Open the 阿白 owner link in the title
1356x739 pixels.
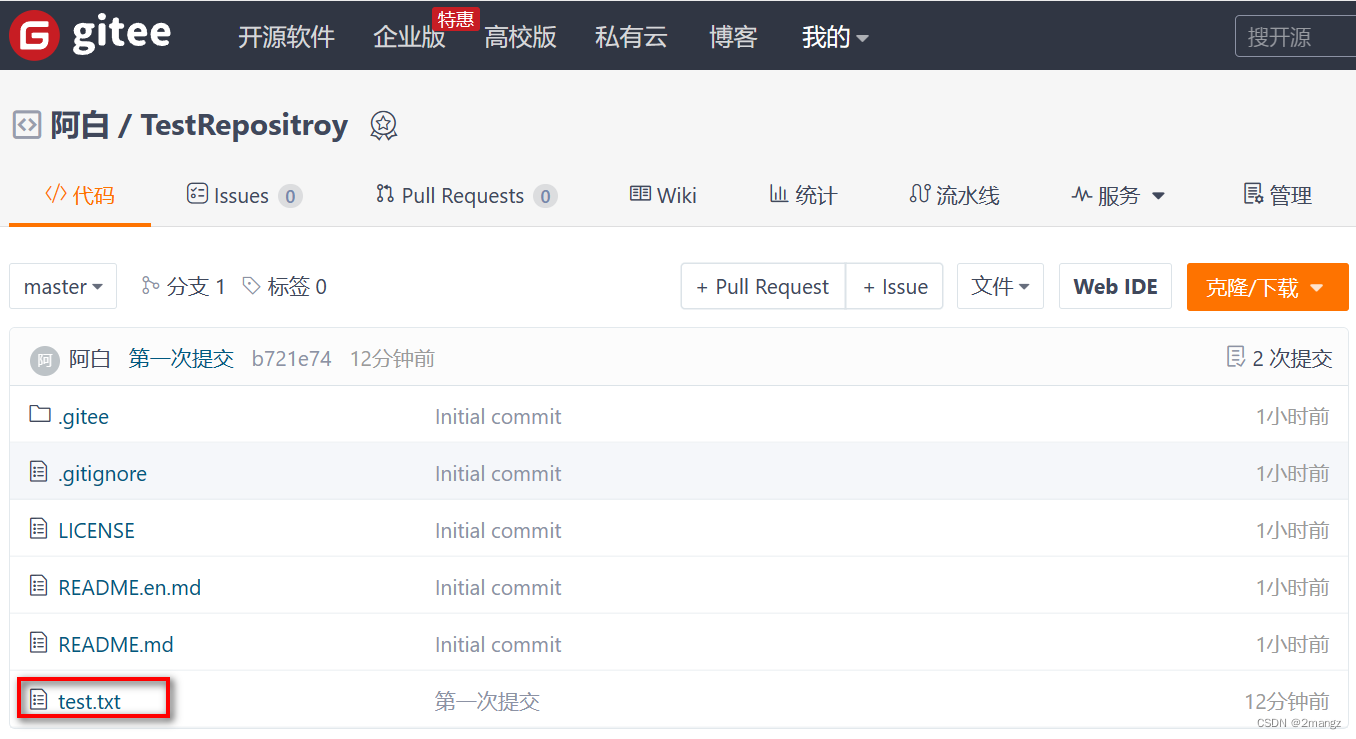coord(79,125)
